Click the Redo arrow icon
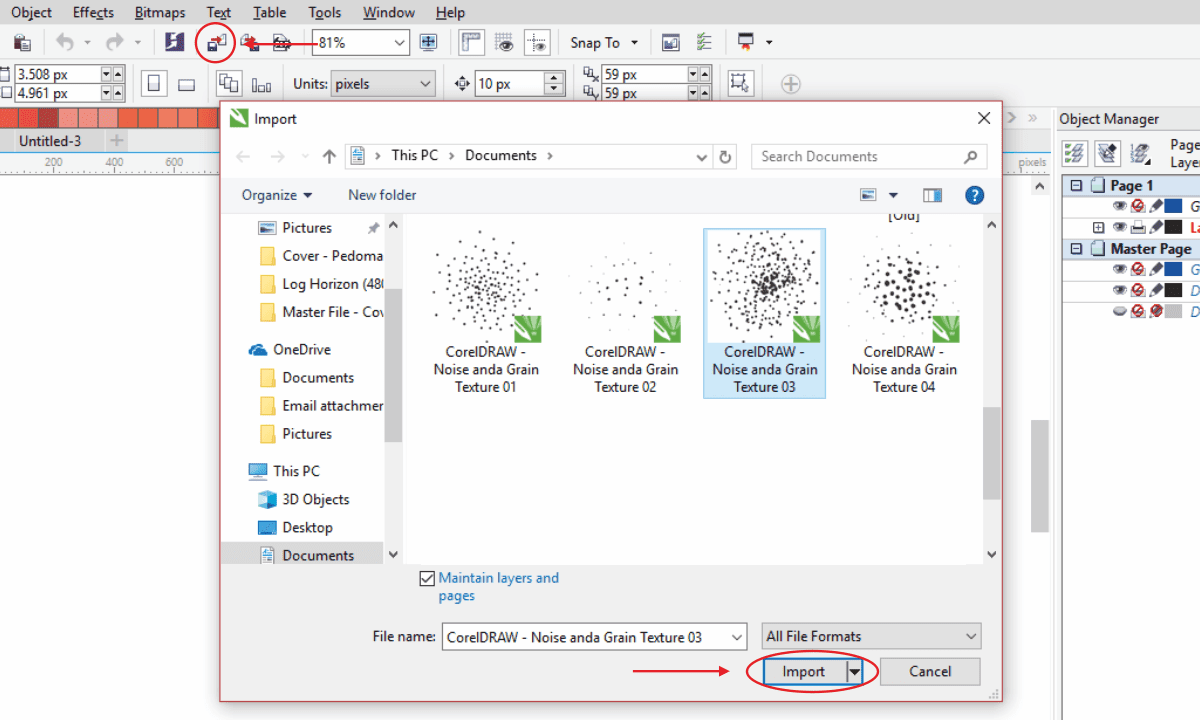 115,43
